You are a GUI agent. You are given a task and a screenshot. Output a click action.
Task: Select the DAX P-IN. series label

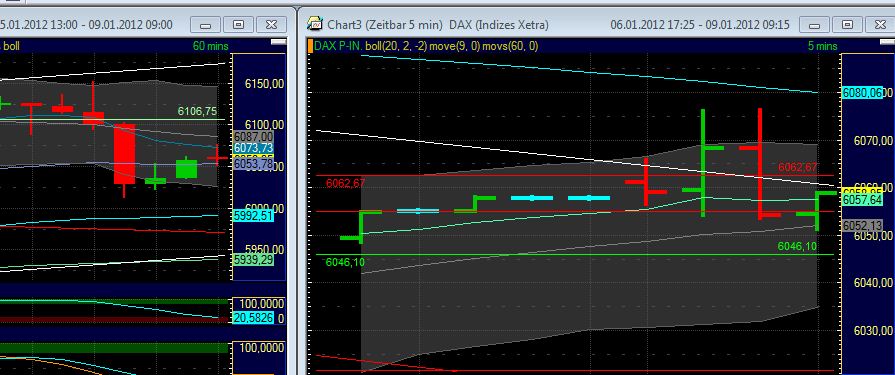(338, 46)
